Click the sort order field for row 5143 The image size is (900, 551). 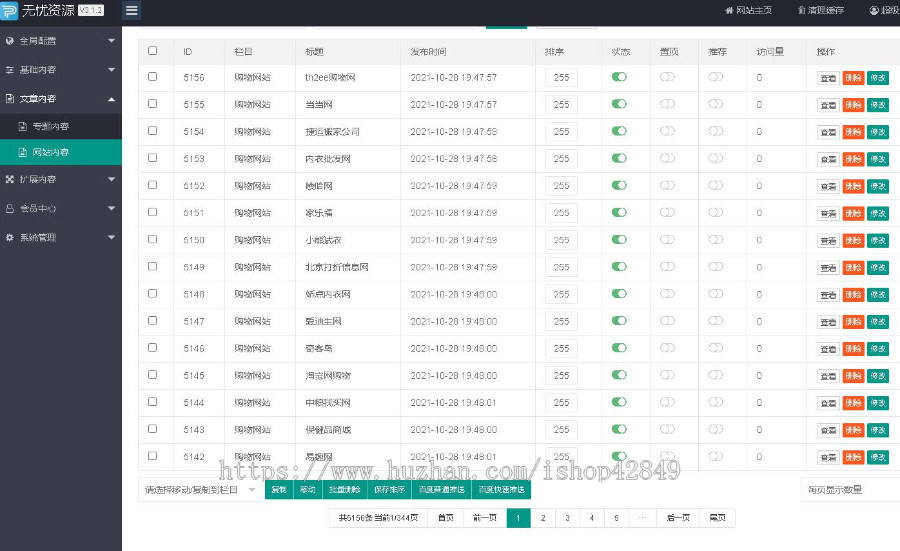561,430
